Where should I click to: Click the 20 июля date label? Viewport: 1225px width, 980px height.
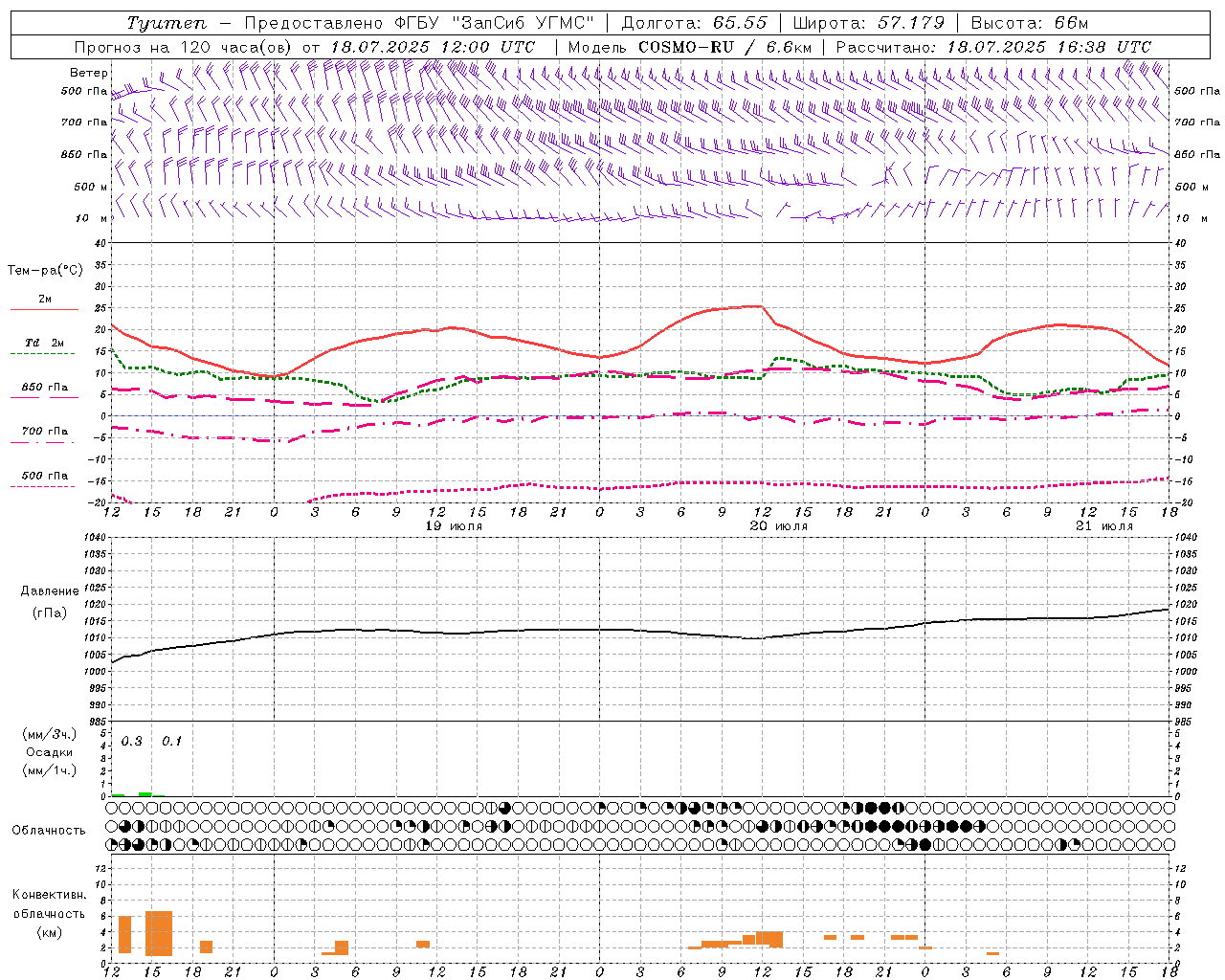(x=779, y=526)
